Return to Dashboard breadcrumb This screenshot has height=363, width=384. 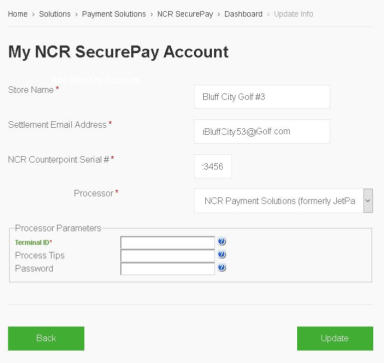click(243, 14)
